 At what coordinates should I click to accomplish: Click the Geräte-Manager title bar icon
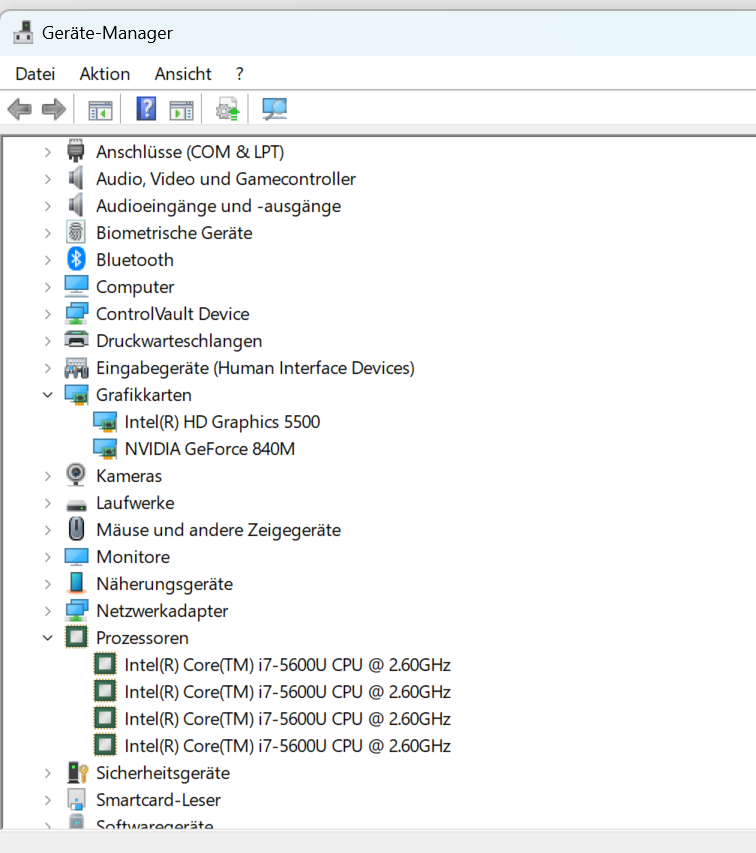[23, 32]
